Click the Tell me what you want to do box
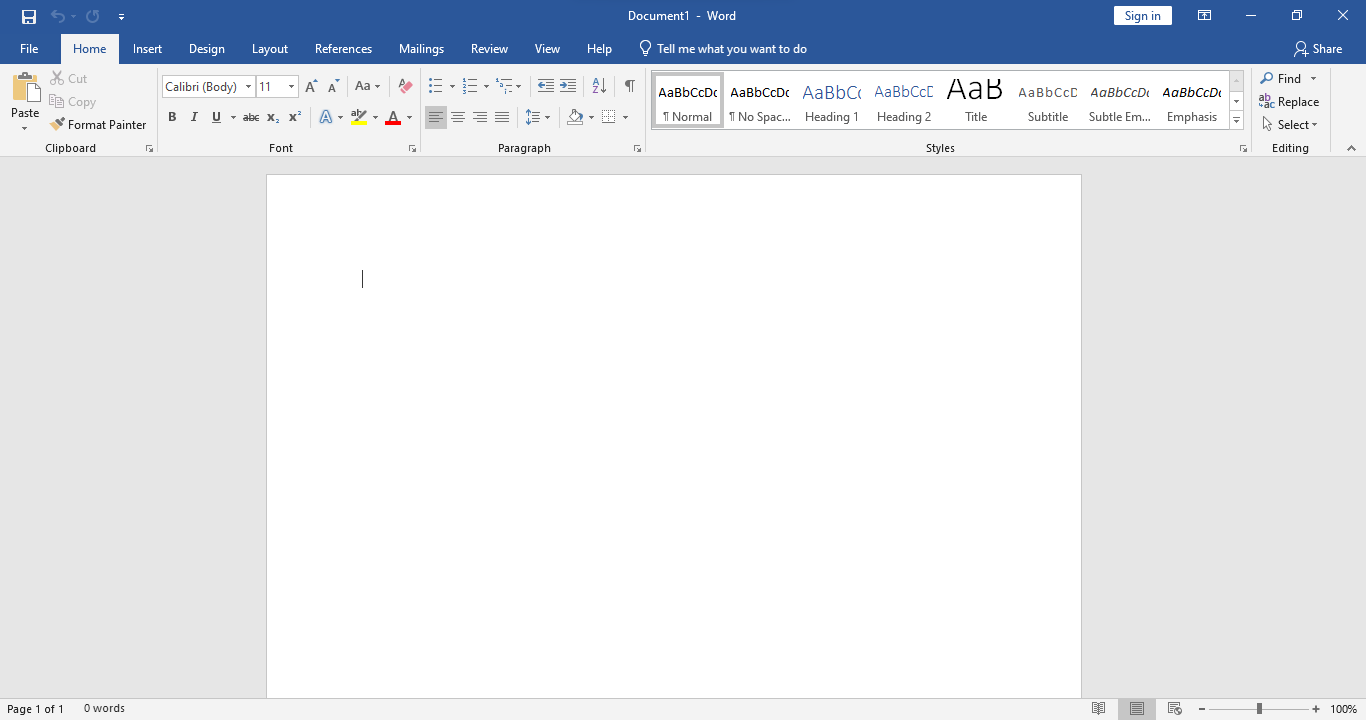Screen dimensions: 1366x720 pyautogui.click(x=731, y=49)
